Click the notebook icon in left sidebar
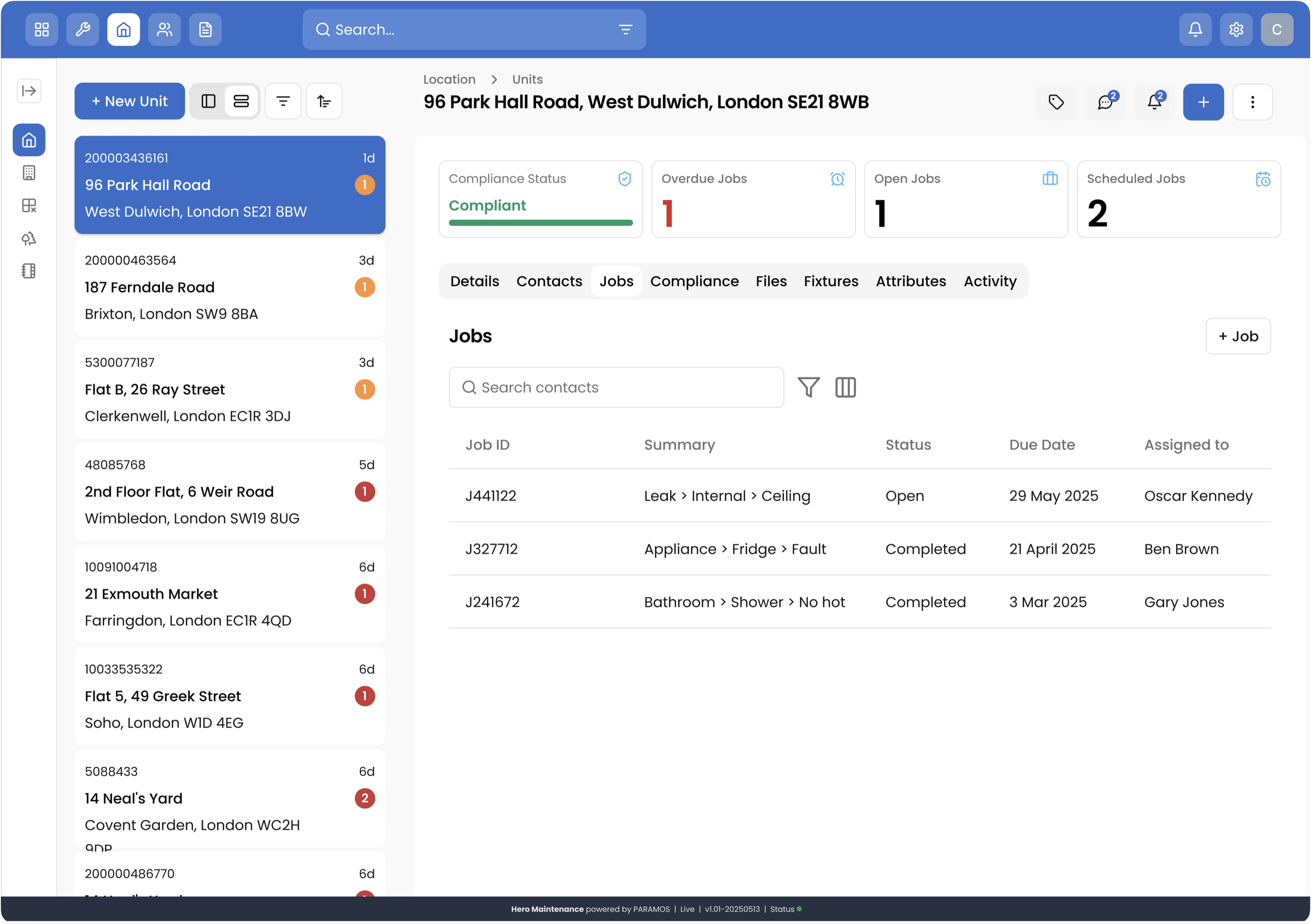This screenshot has height=924, width=1311. [29, 271]
